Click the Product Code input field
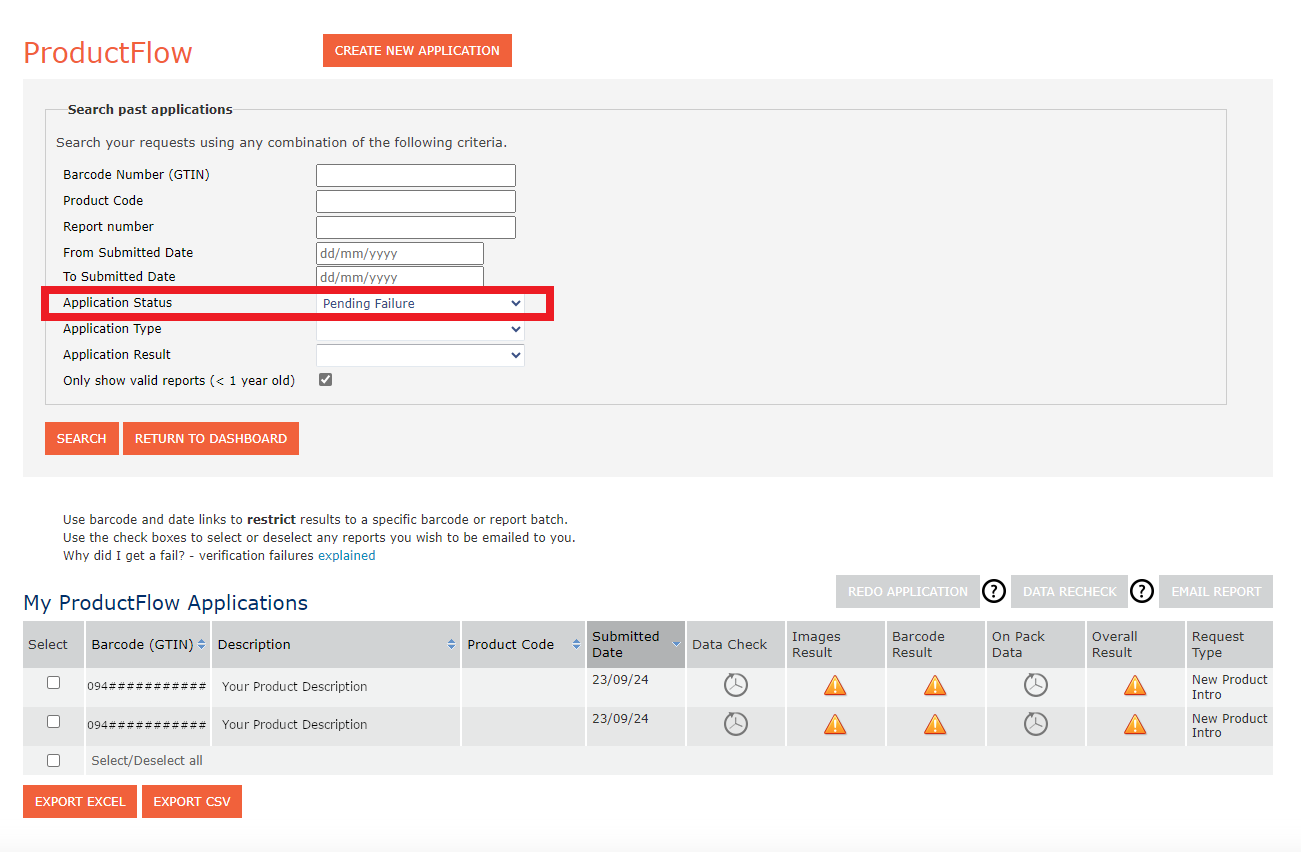 click(x=416, y=201)
